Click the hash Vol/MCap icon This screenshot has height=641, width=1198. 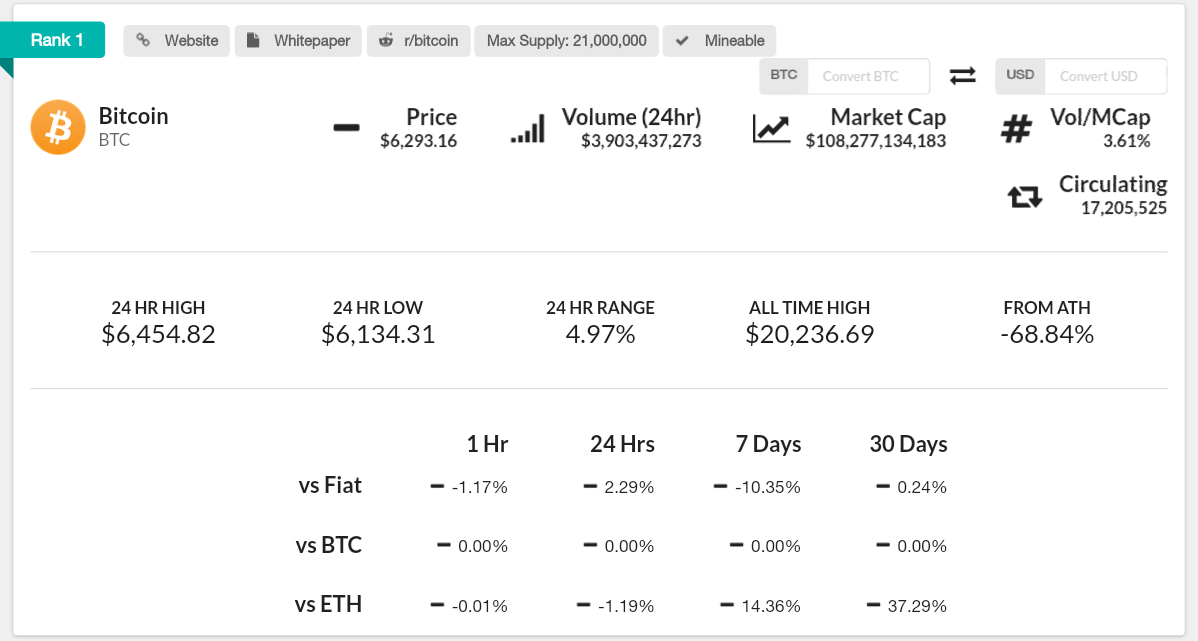[x=1017, y=129]
